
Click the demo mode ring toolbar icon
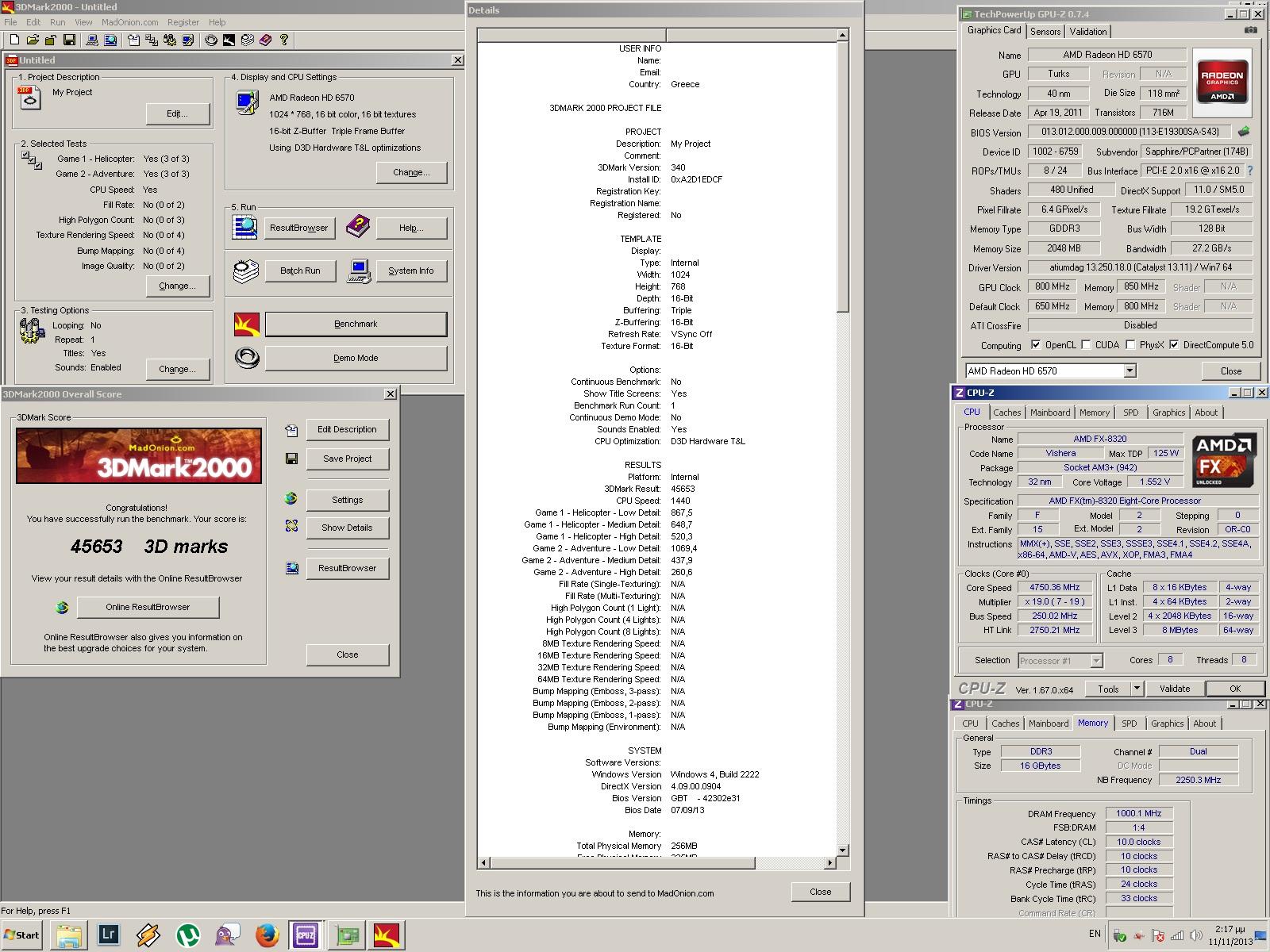[211, 40]
